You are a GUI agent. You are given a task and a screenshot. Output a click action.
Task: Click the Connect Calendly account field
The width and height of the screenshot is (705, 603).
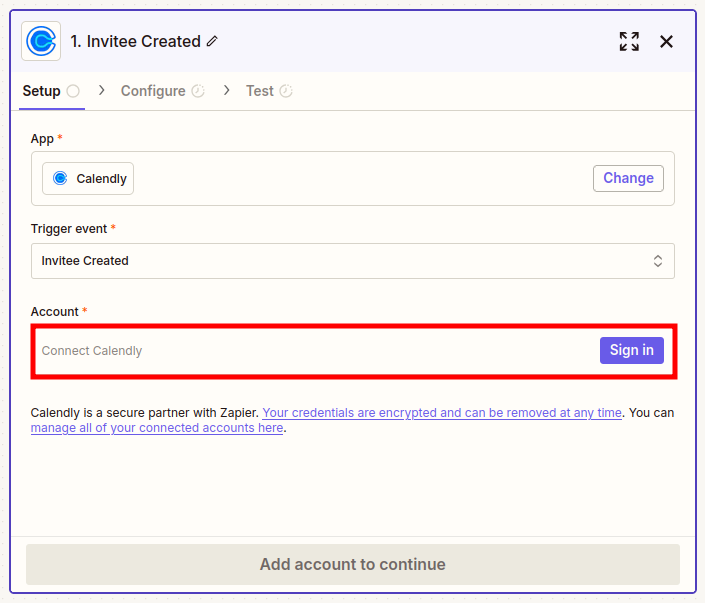354,351
